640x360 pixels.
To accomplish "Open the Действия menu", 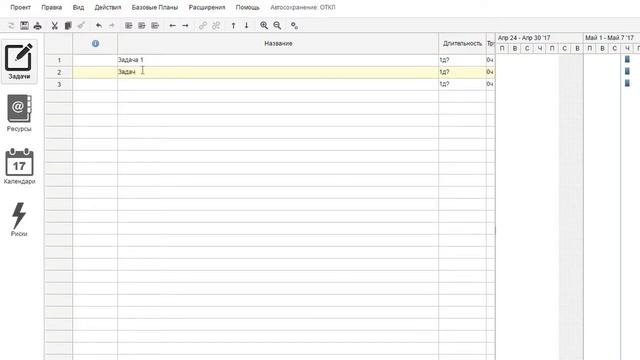I will tap(108, 7).
